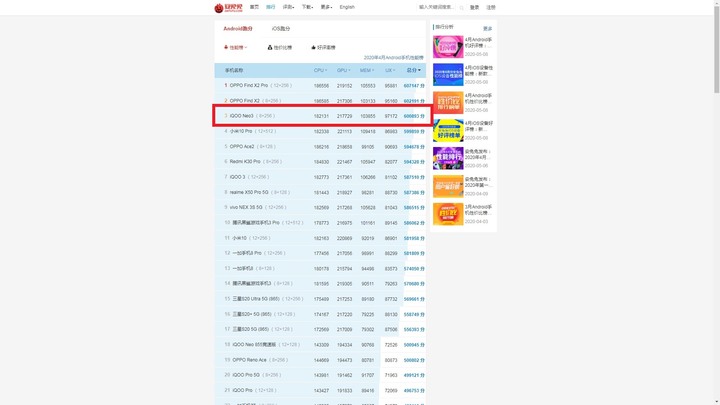This screenshot has height=405, width=720.
Task: Open the yellow 4月iOS设备好评榜 thumbnail
Action: 448,130
